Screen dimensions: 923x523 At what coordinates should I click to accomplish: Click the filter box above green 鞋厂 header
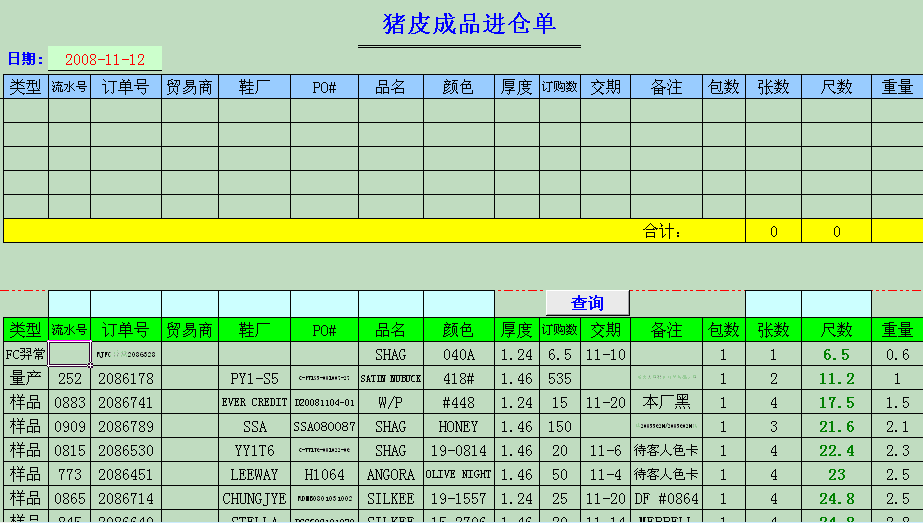point(254,303)
